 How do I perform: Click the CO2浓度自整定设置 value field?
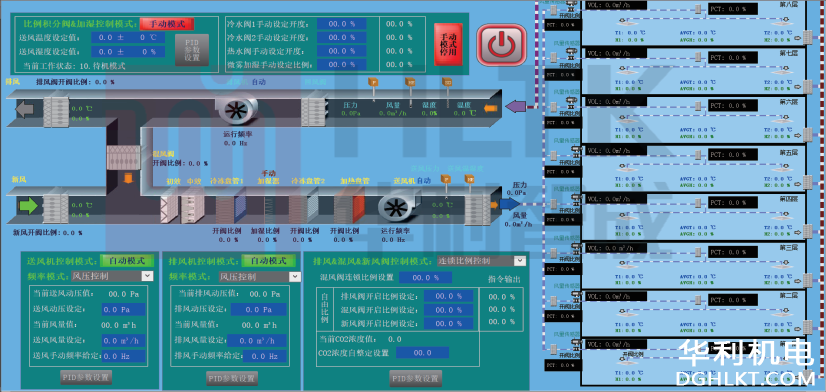(422, 352)
